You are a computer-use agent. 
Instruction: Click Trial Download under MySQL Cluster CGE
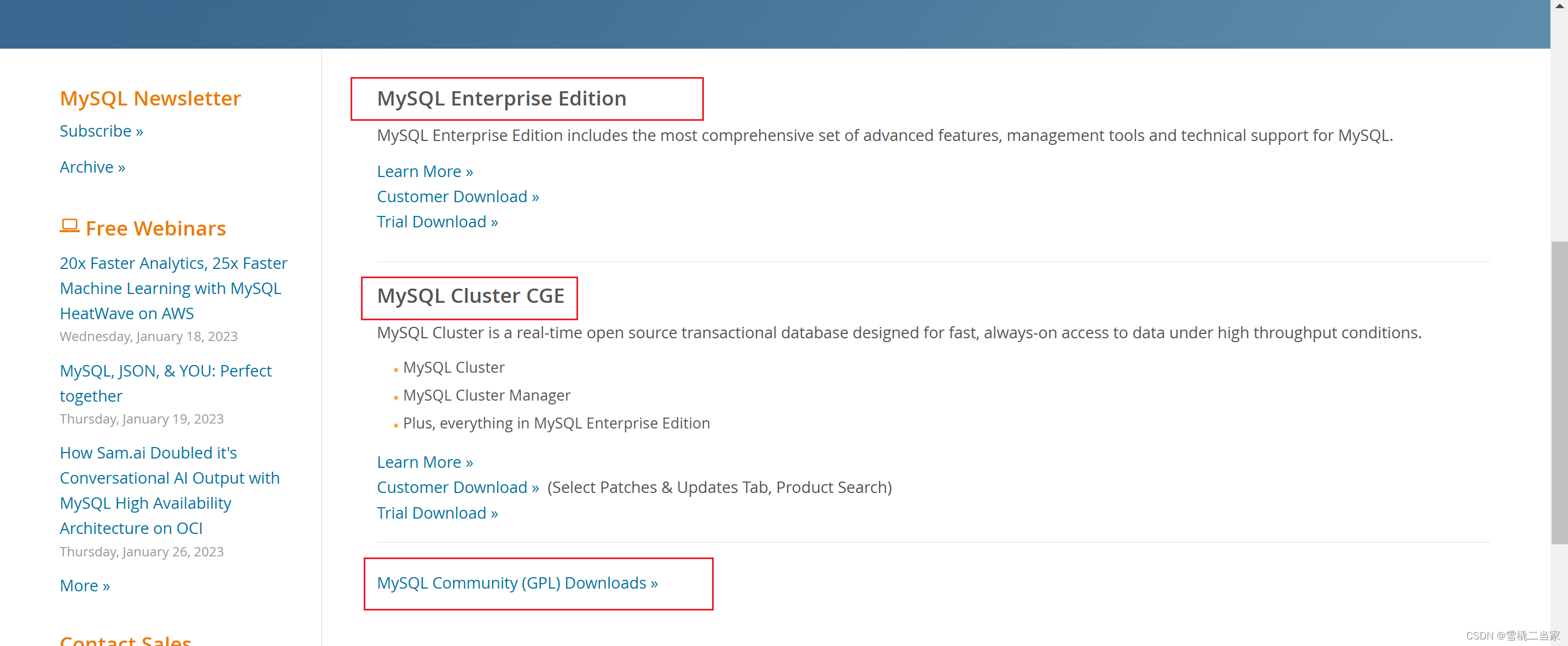tap(437, 513)
